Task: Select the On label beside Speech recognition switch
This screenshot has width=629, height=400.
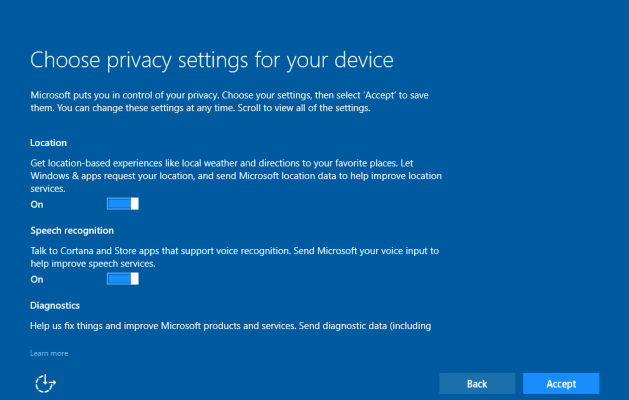Action: coord(37,280)
